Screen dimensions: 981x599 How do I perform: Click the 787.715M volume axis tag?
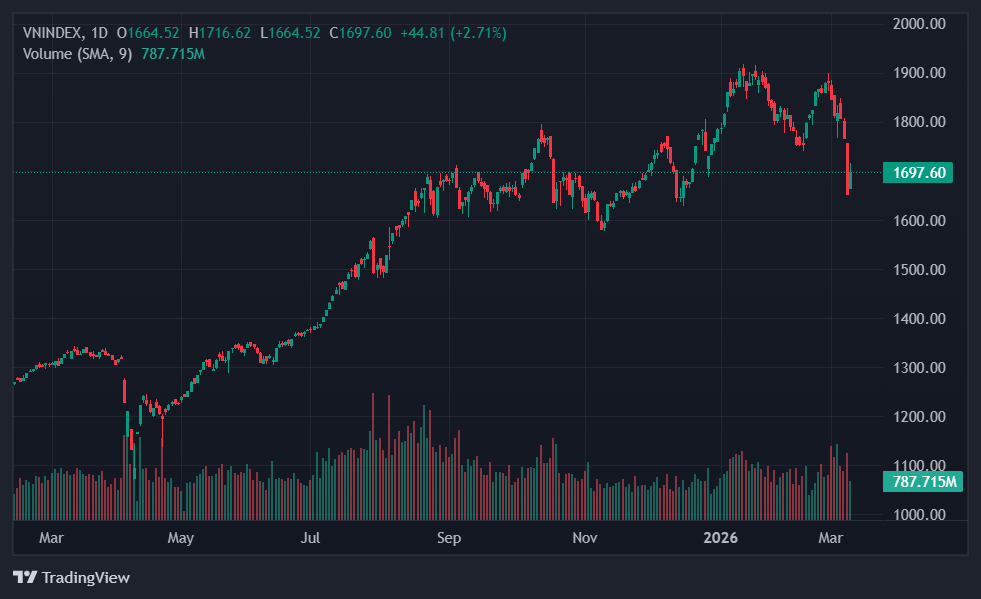pyautogui.click(x=921, y=482)
